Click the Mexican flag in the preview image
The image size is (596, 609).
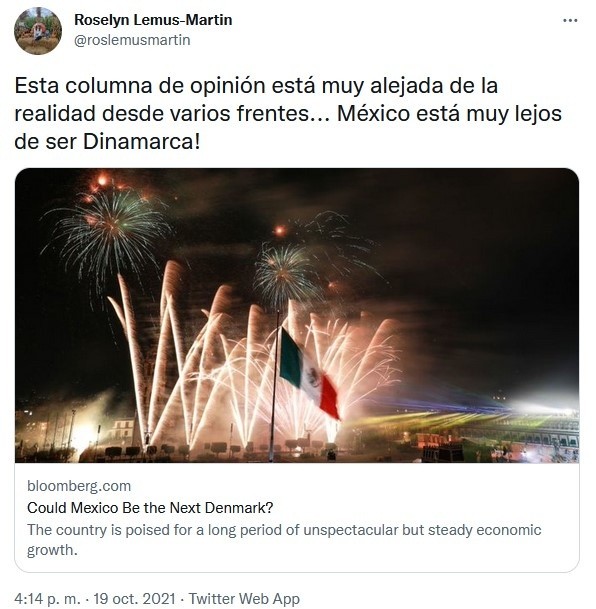point(309,374)
